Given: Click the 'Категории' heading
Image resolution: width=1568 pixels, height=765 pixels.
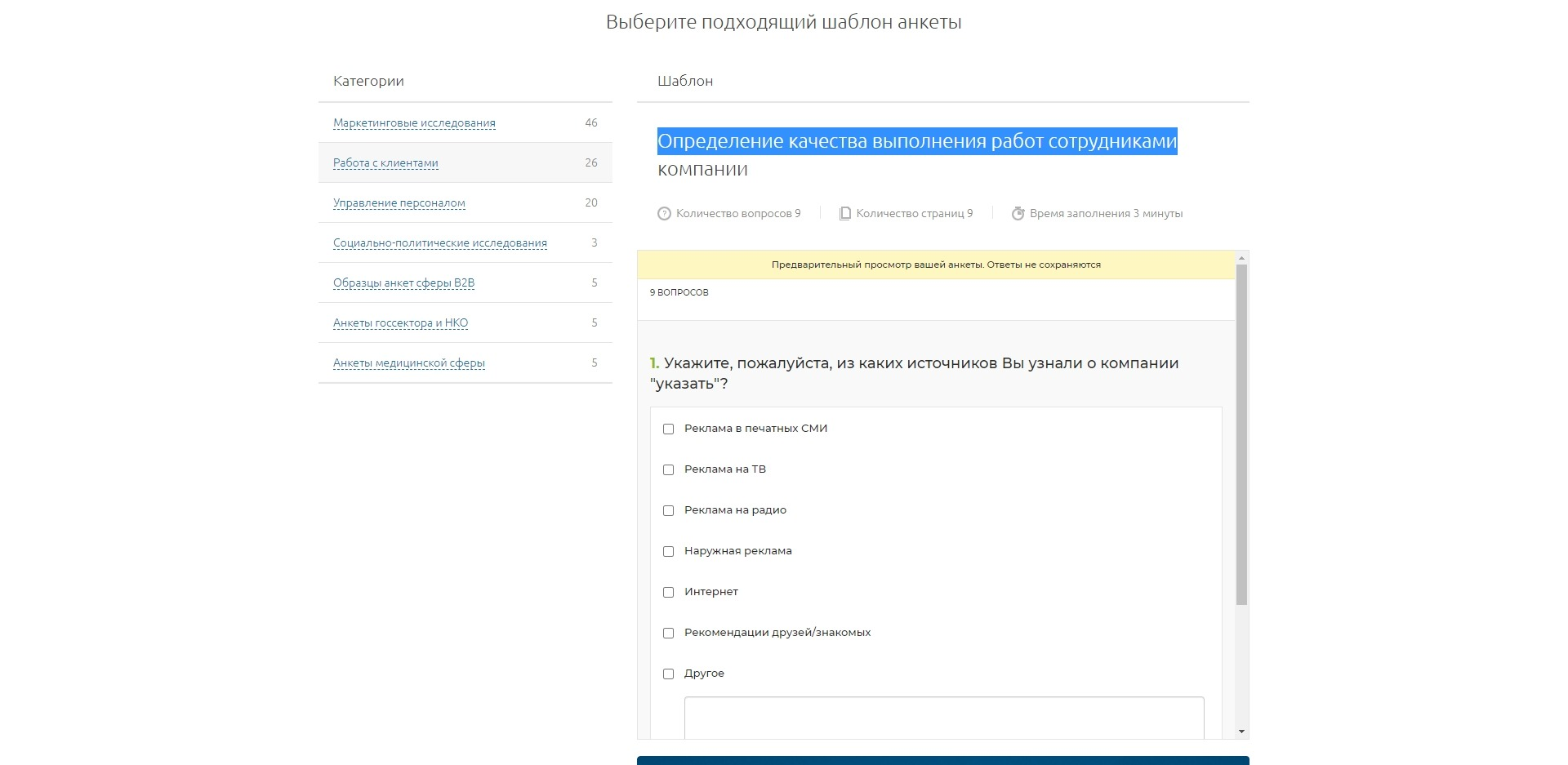Looking at the screenshot, I should click(368, 81).
